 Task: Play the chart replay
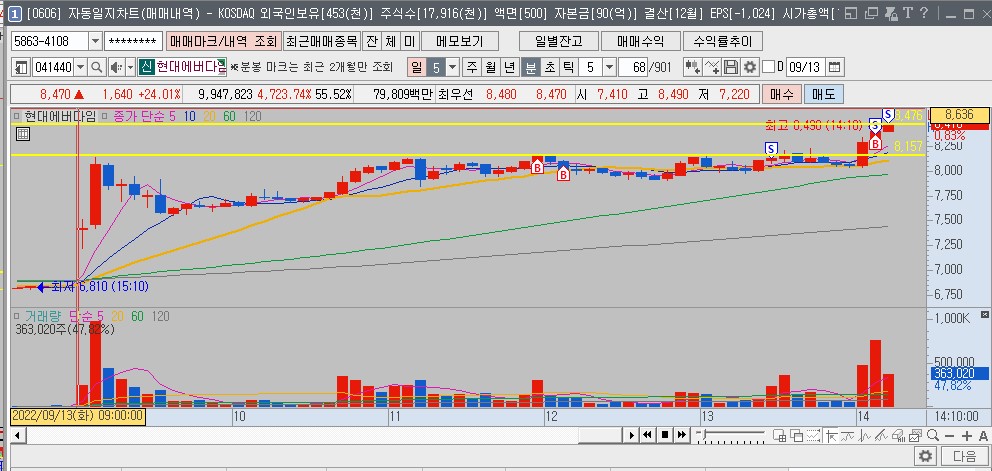(x=631, y=435)
